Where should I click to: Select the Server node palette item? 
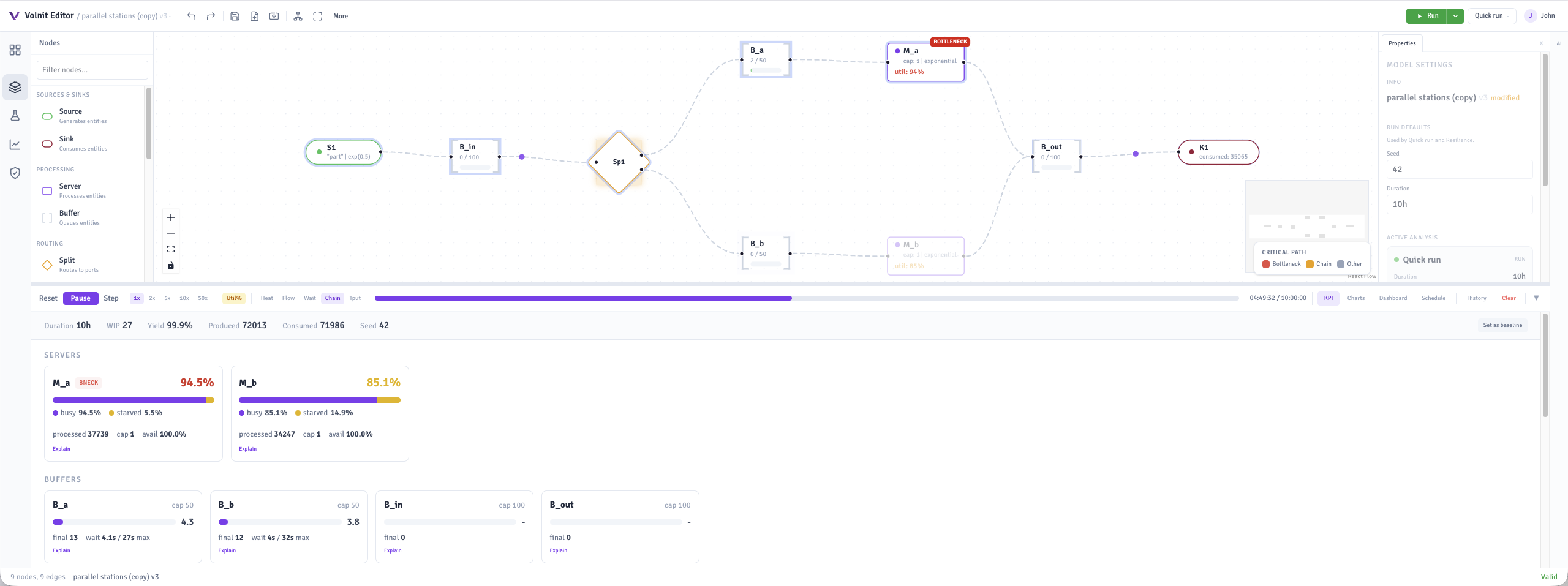click(x=90, y=190)
